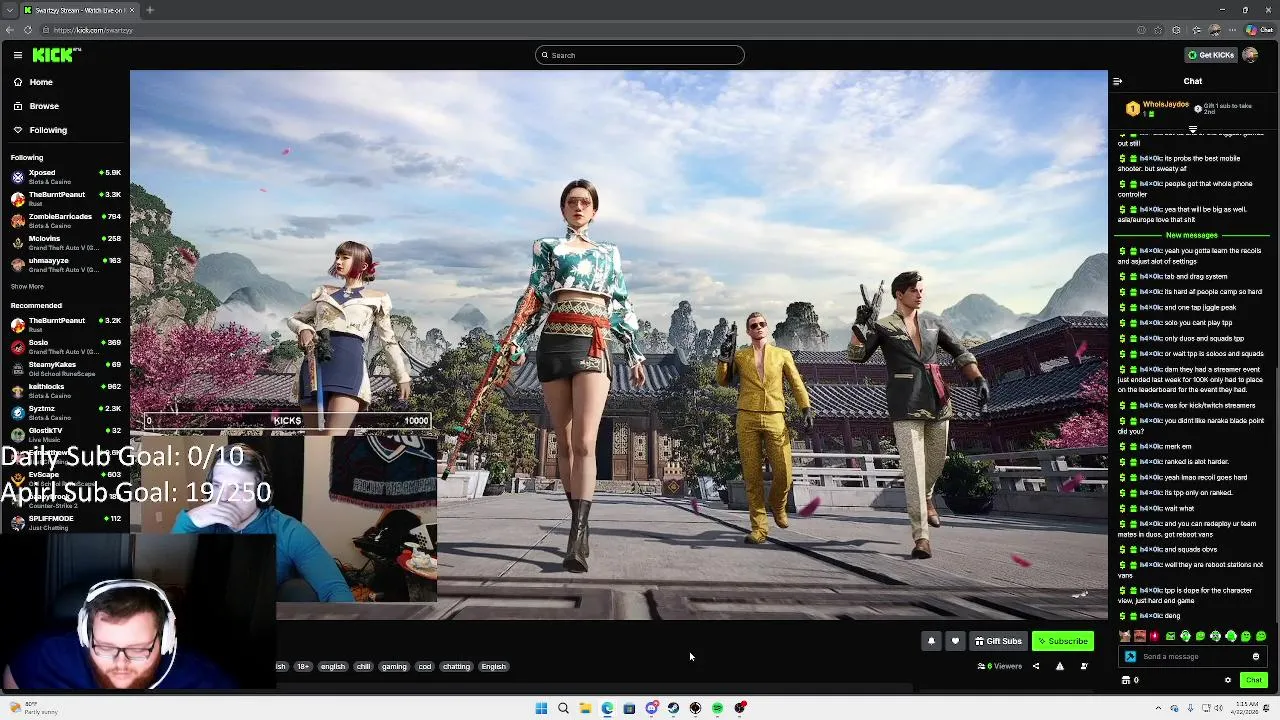The height and width of the screenshot is (720, 1280).
Task: Select the last green emote in row
Action: [1261, 636]
